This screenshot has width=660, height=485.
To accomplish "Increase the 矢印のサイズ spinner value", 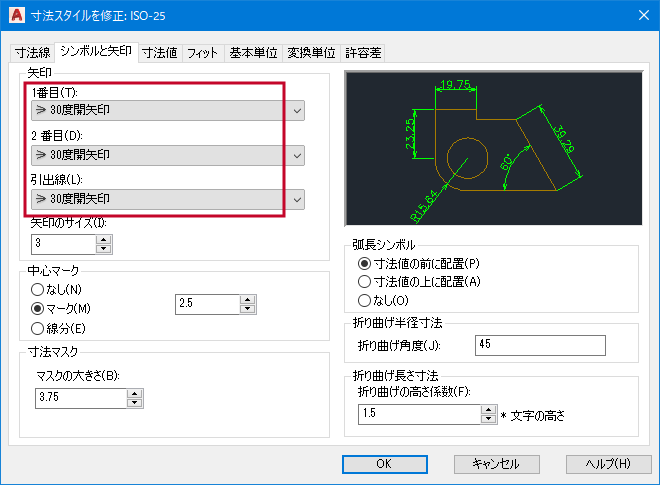I will coord(105,238).
